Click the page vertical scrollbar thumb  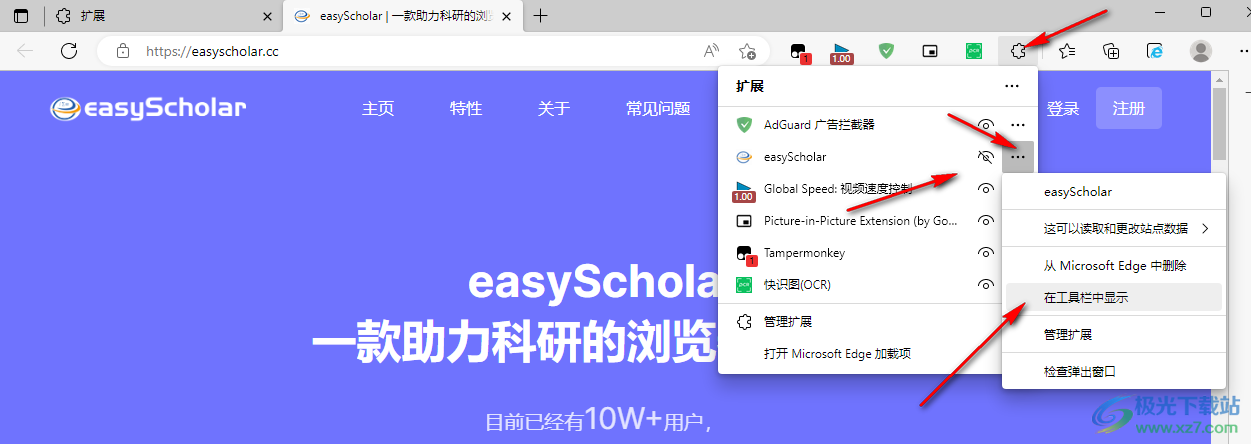(x=1218, y=124)
